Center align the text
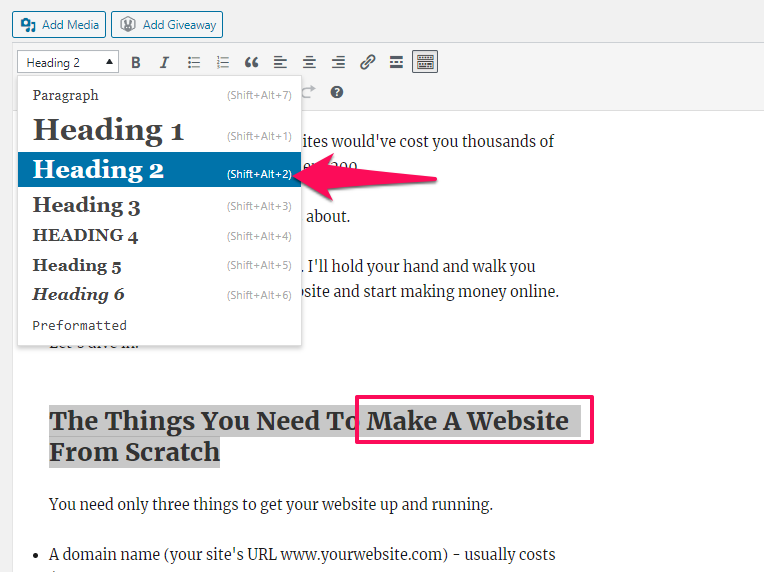 (310, 62)
